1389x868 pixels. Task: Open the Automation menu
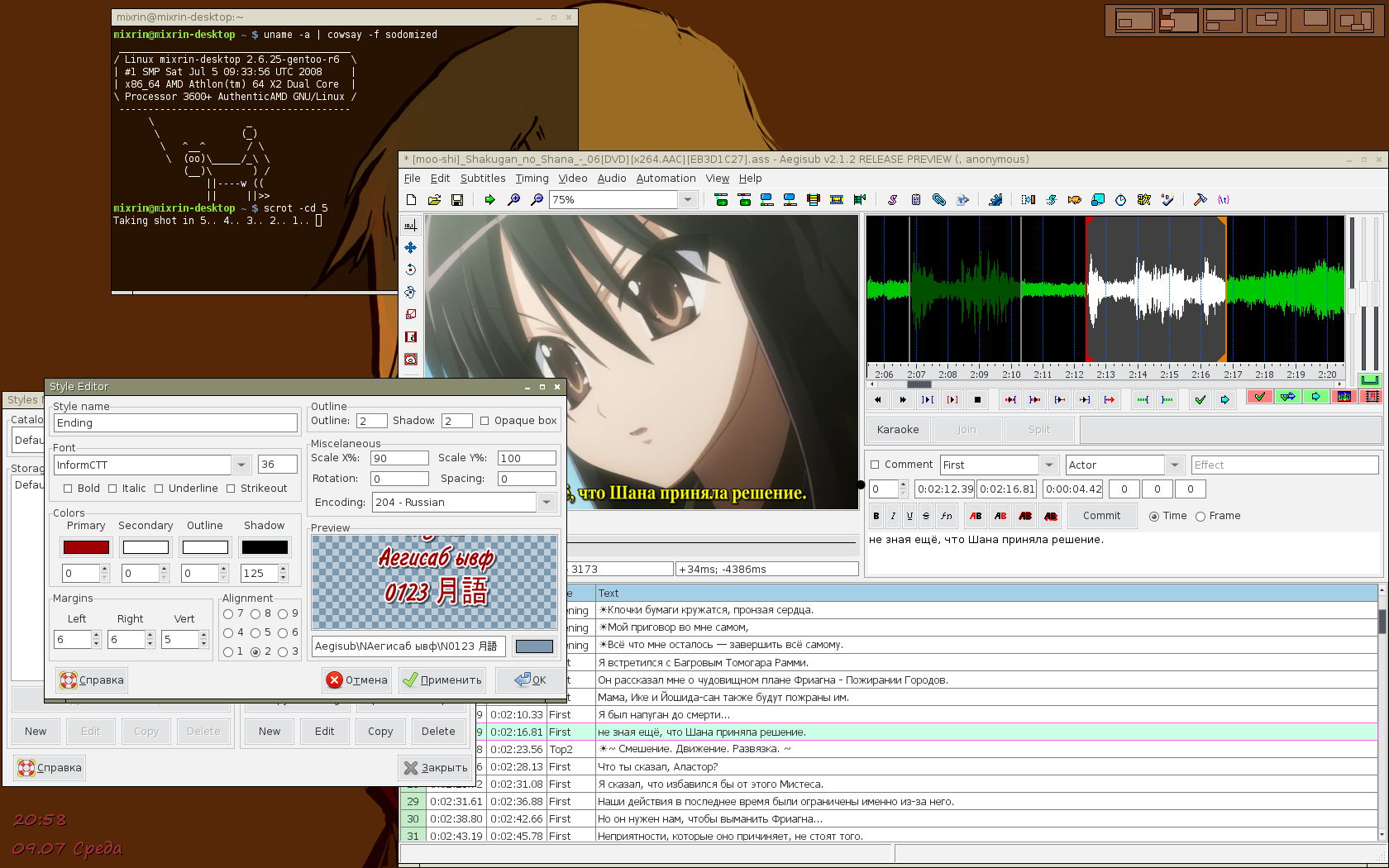pos(666,179)
